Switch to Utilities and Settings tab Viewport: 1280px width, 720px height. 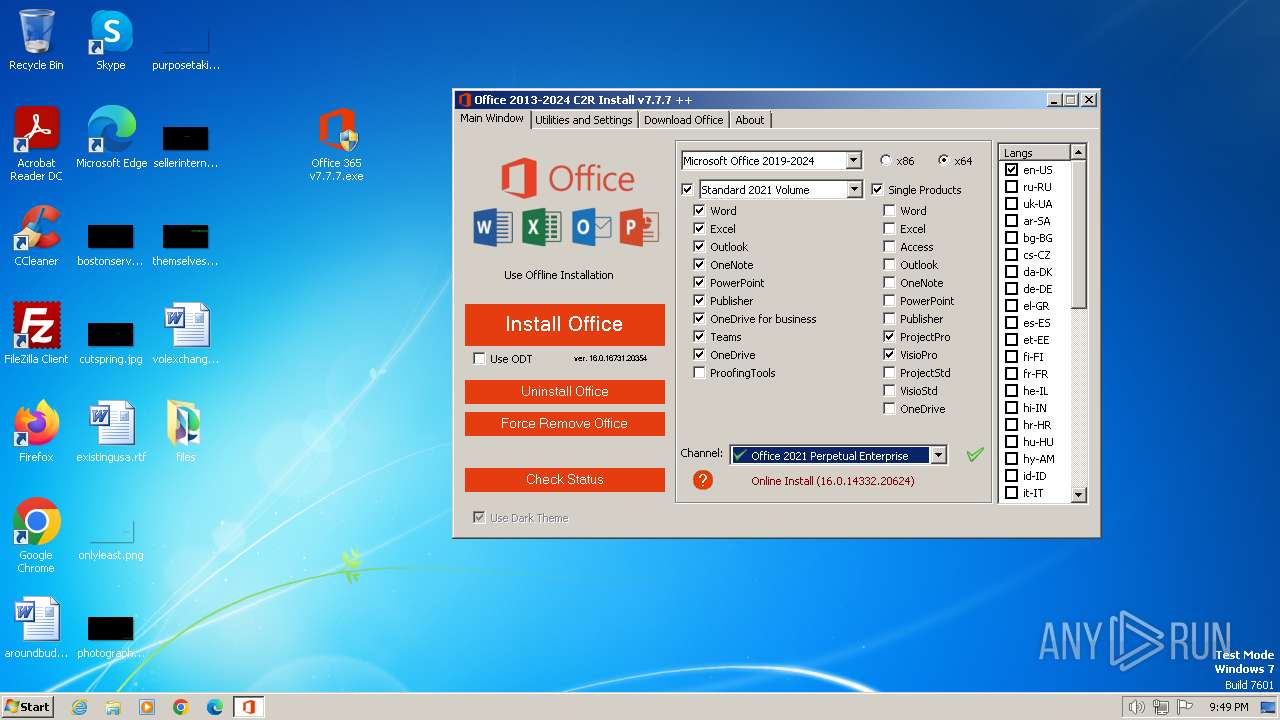pyautogui.click(x=583, y=120)
